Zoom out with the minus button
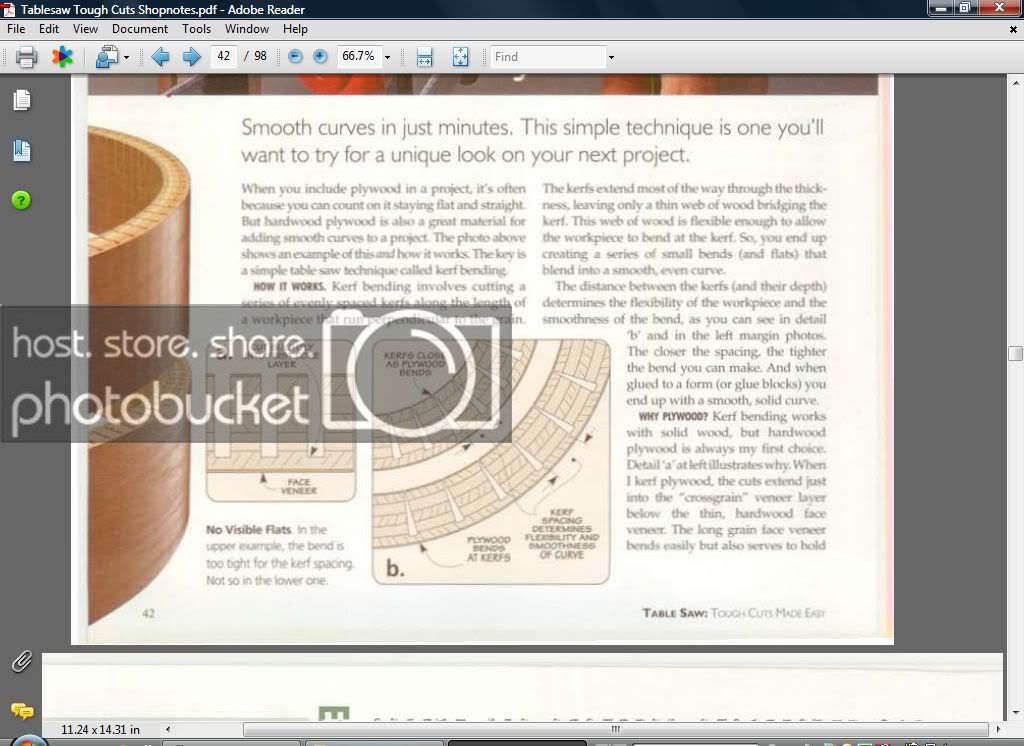The width and height of the screenshot is (1024, 746). pos(295,57)
